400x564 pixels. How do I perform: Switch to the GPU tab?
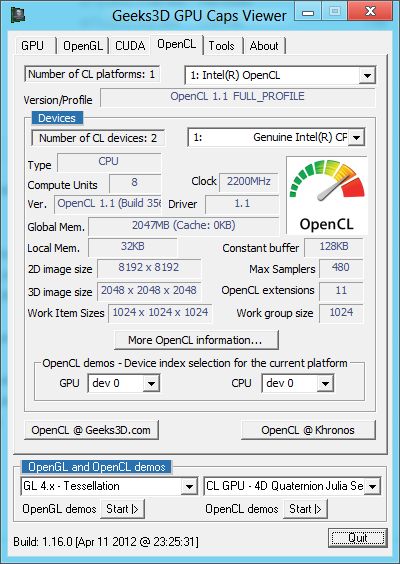click(32, 46)
